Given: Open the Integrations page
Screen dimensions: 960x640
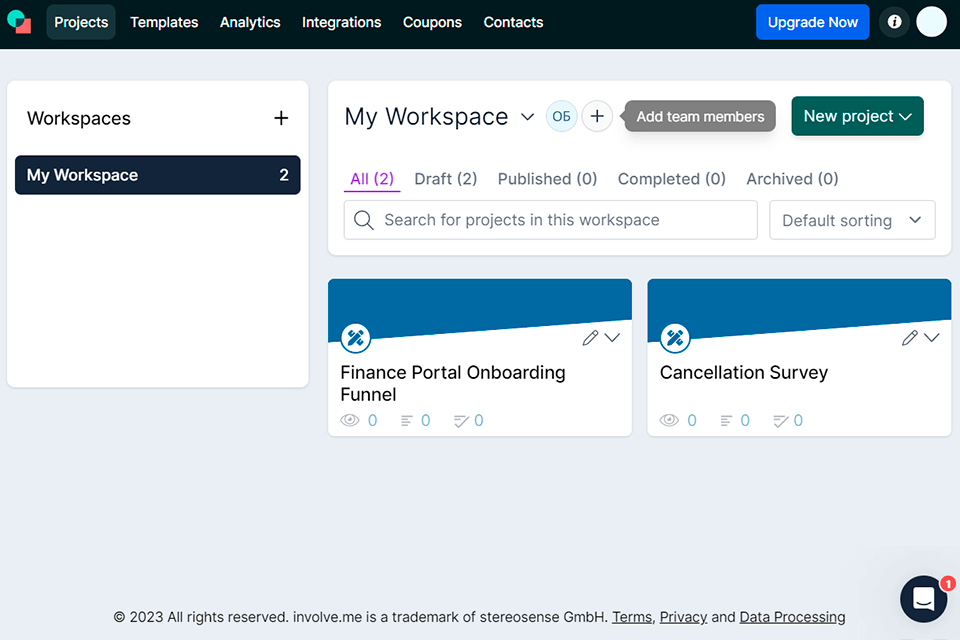Looking at the screenshot, I should pyautogui.click(x=342, y=22).
